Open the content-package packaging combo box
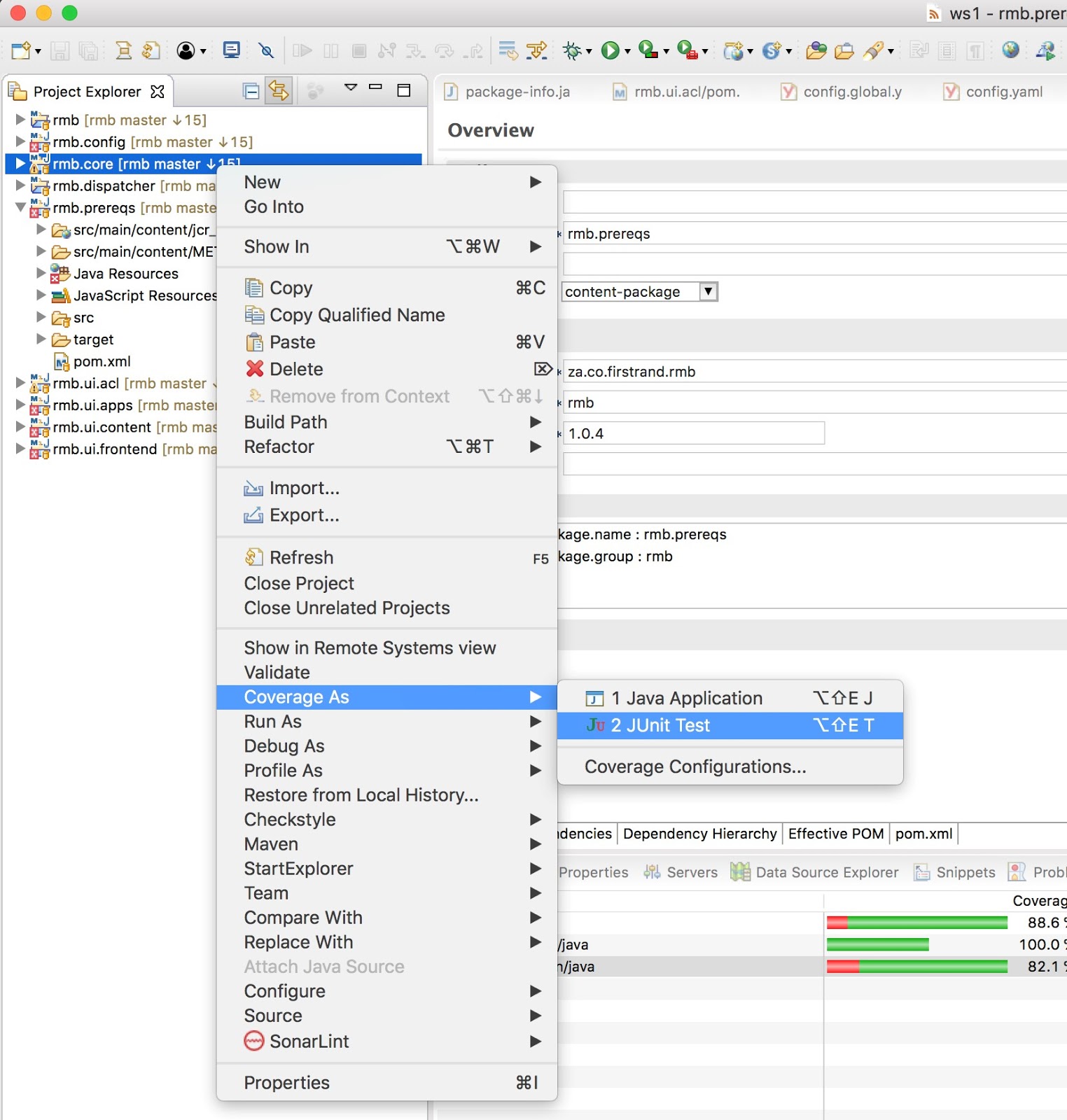 tap(639, 292)
